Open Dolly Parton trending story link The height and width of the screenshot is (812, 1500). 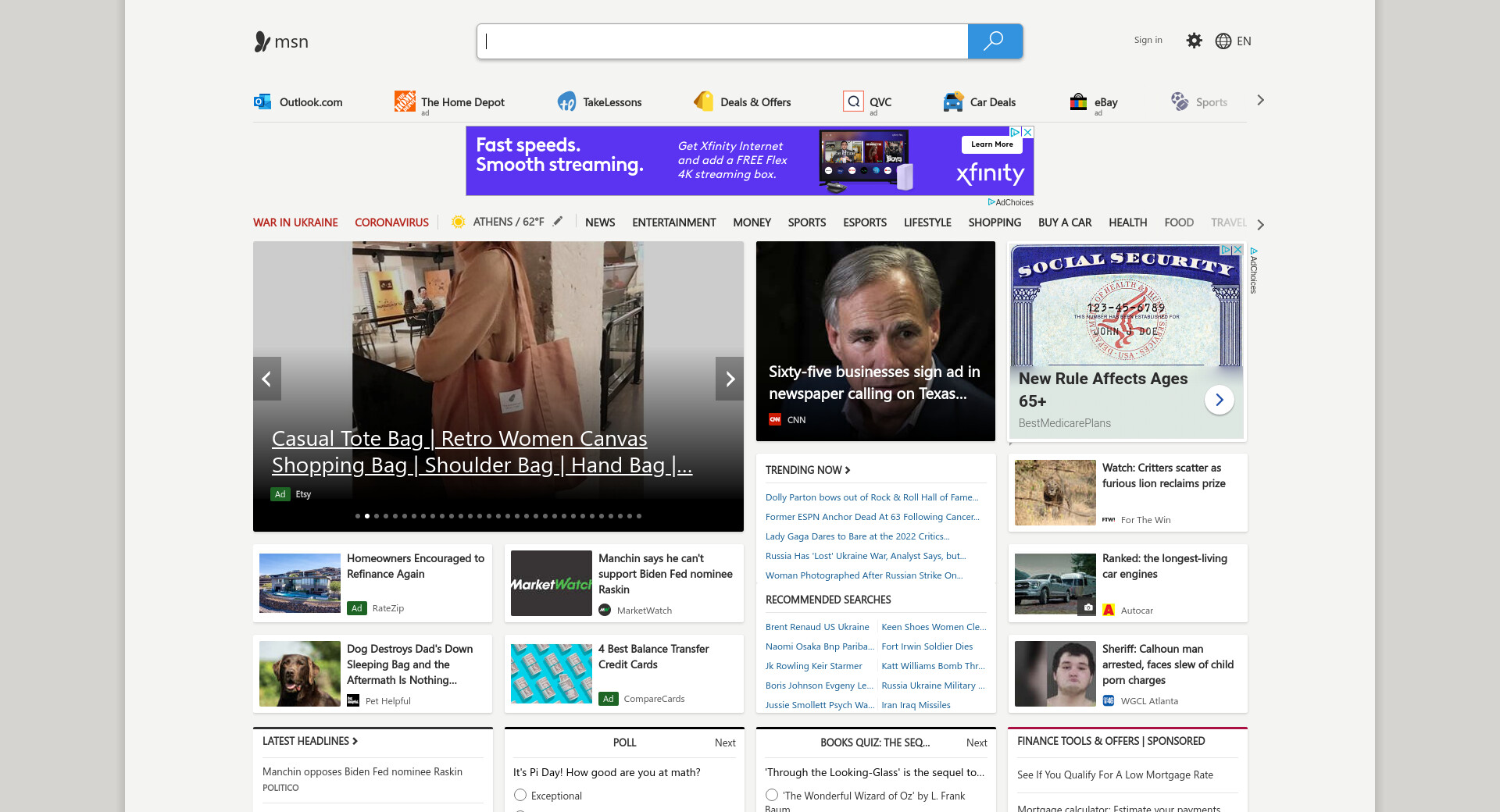point(871,497)
